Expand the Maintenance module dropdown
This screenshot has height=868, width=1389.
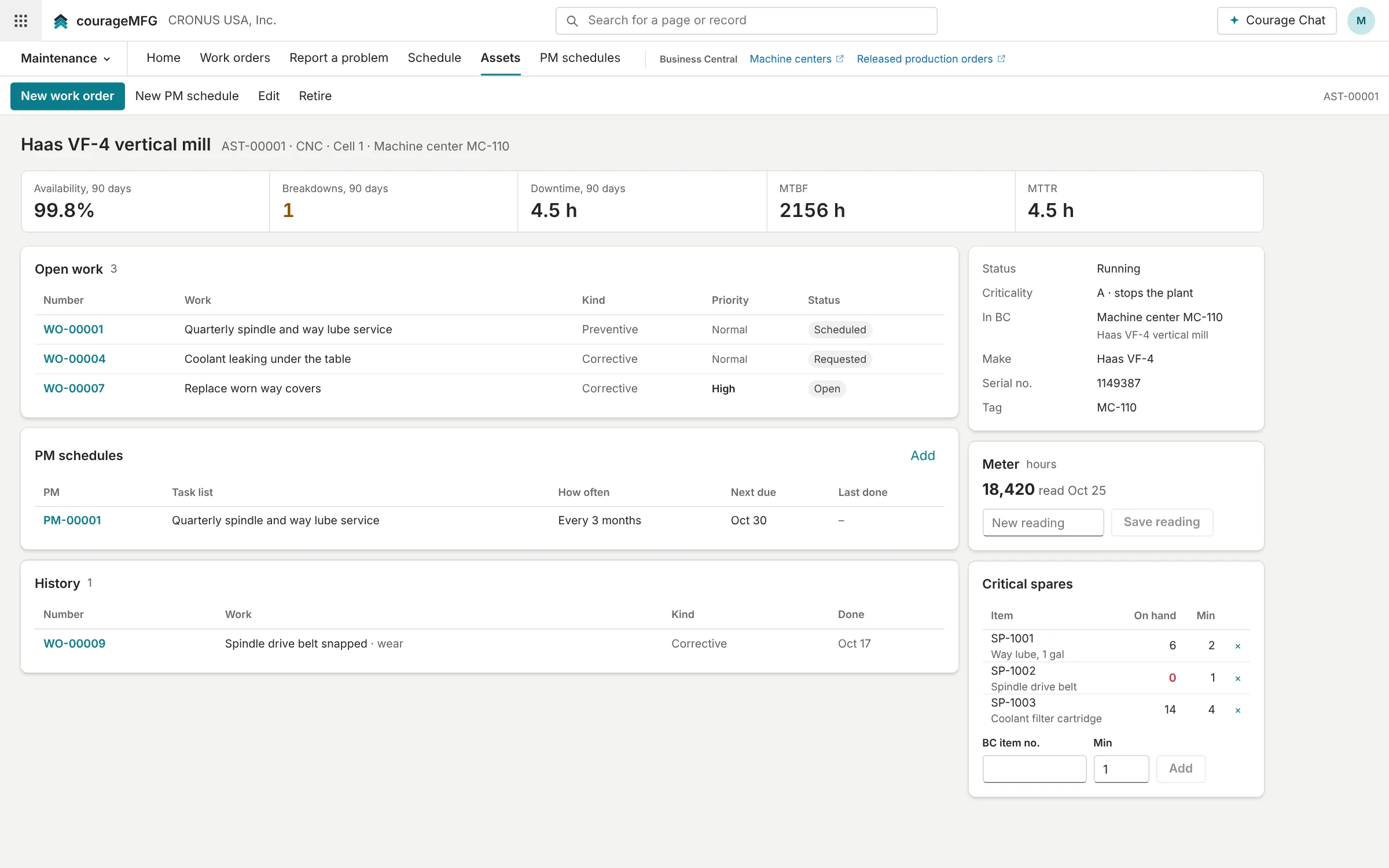(65, 58)
